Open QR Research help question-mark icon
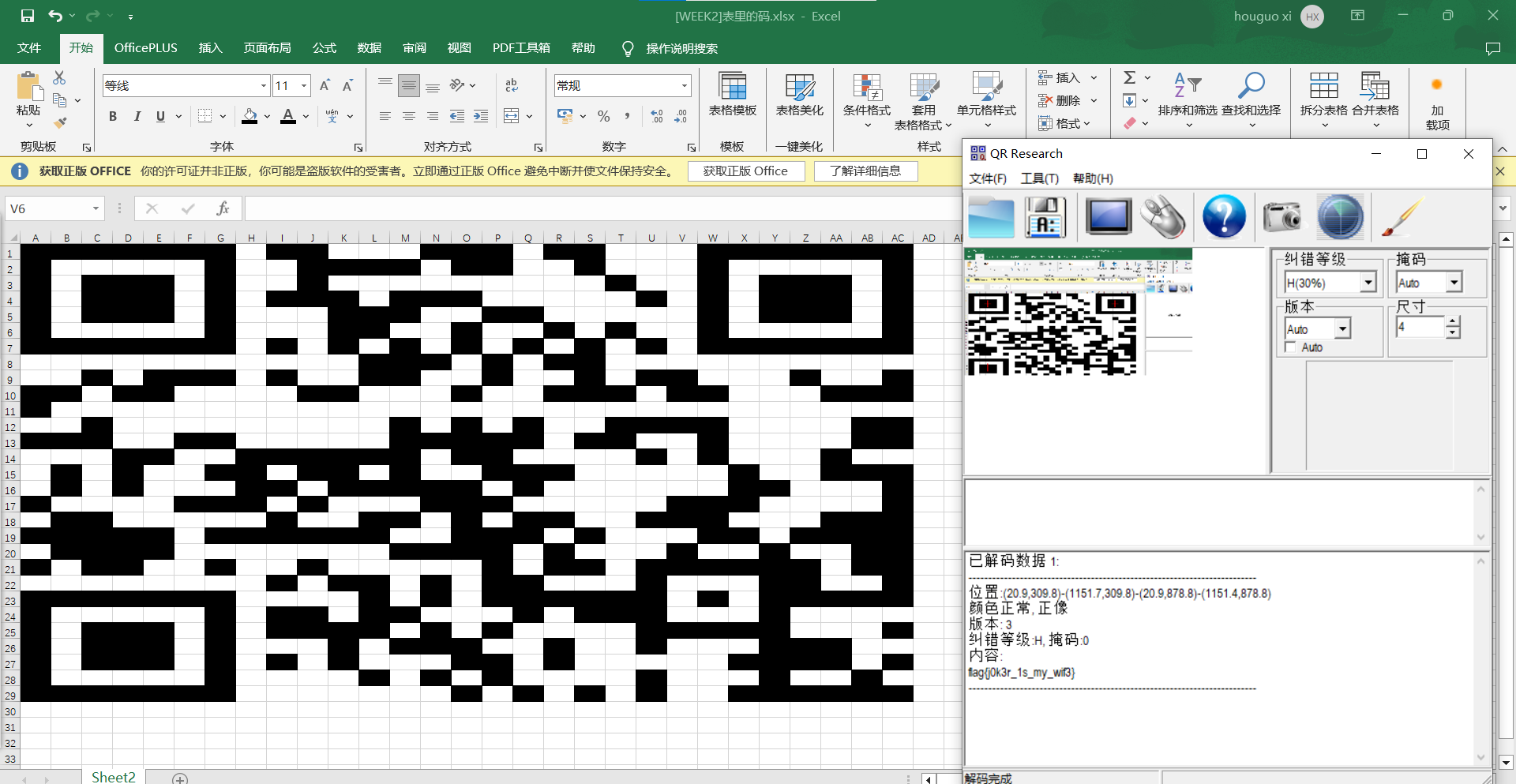The width and height of the screenshot is (1516, 784). tap(1224, 216)
